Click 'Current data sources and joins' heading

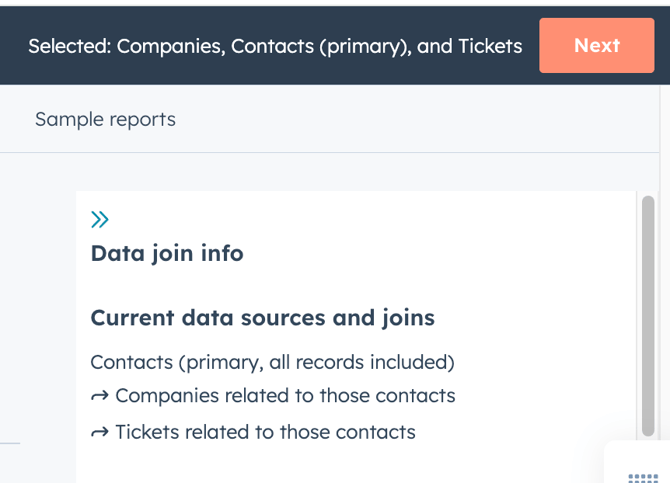[263, 318]
